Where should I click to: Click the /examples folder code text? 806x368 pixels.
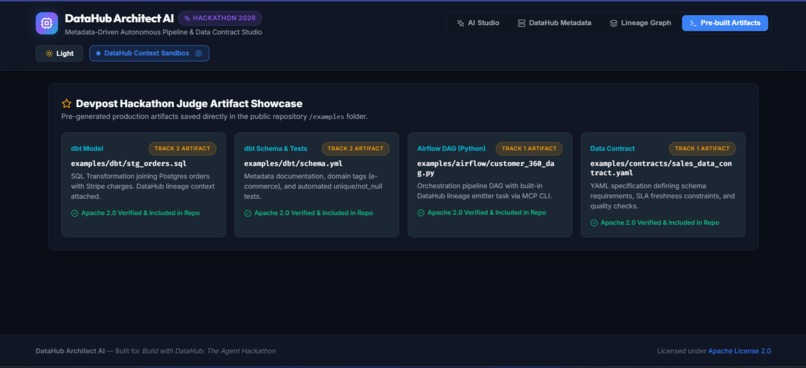pos(326,117)
